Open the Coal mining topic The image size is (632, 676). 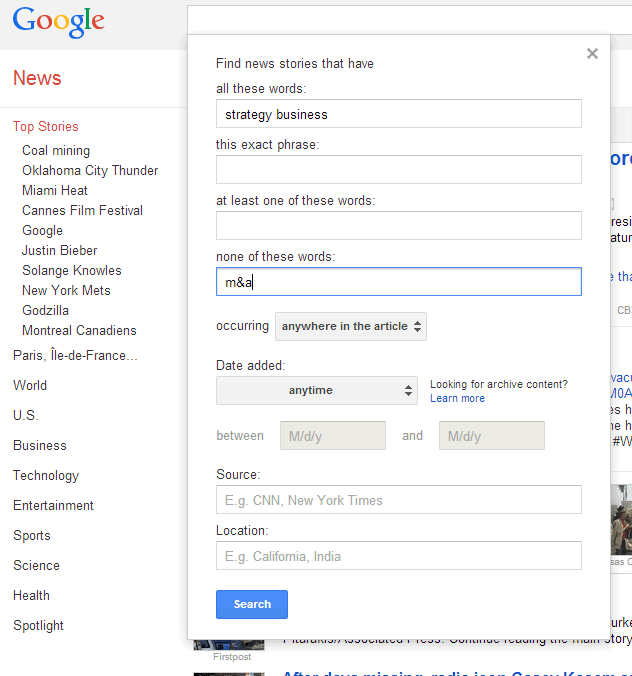pos(56,150)
